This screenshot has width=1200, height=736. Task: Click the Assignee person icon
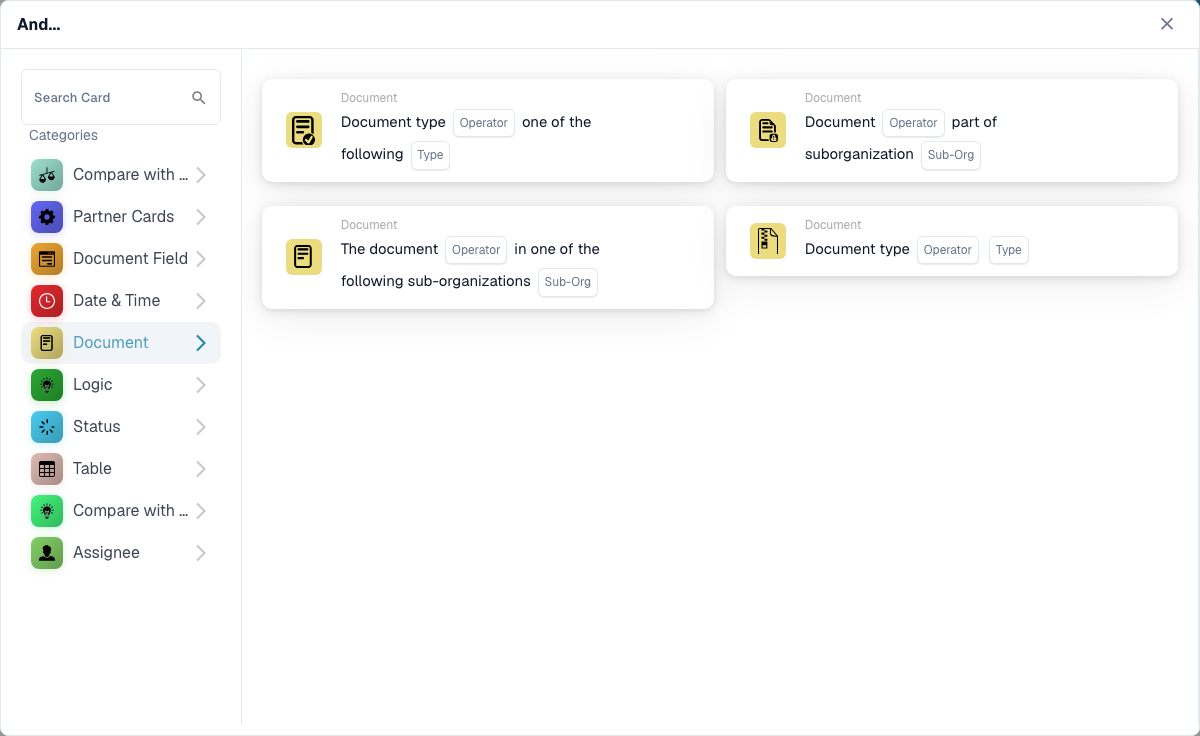pyautogui.click(x=47, y=553)
